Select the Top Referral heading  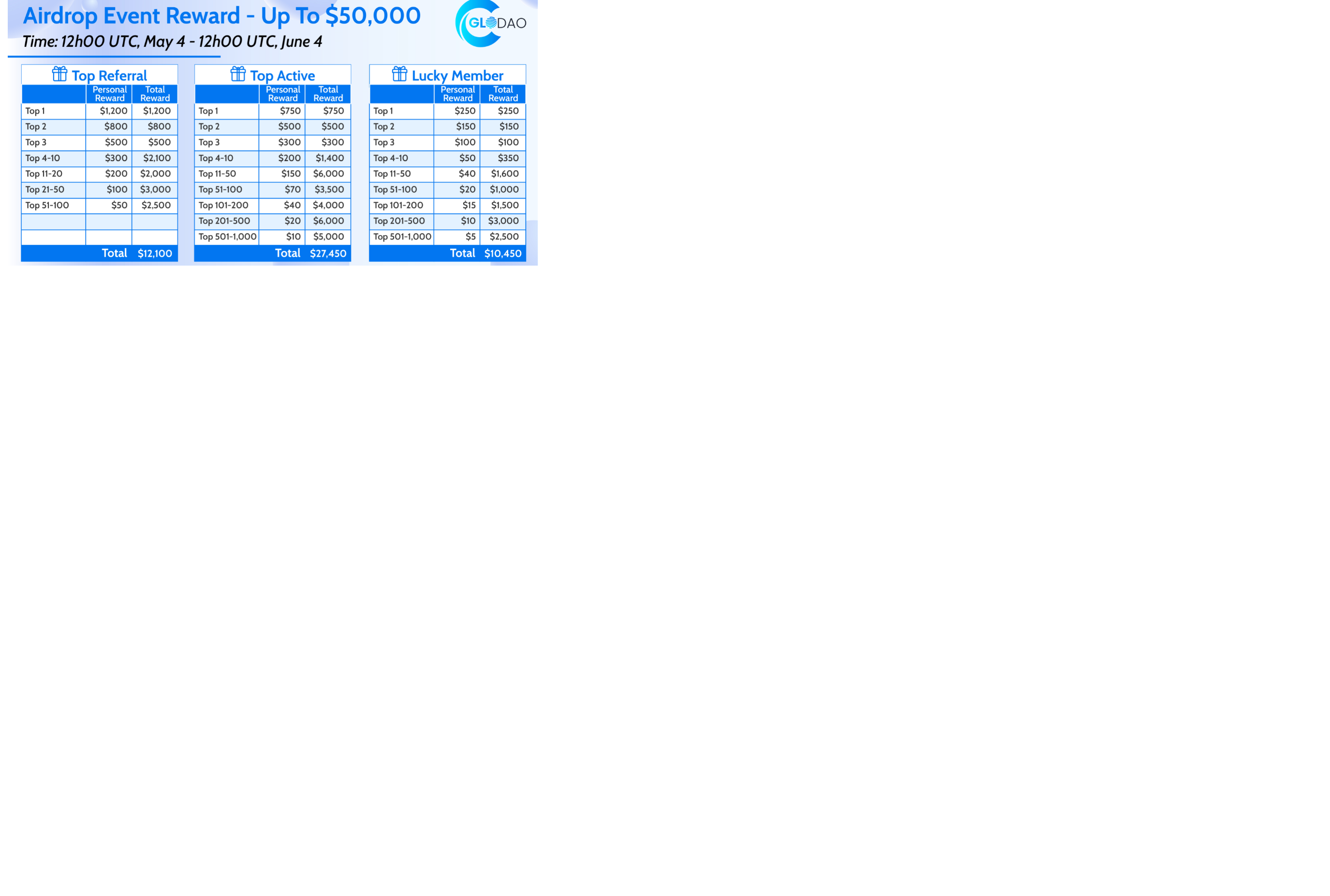pyautogui.click(x=109, y=75)
